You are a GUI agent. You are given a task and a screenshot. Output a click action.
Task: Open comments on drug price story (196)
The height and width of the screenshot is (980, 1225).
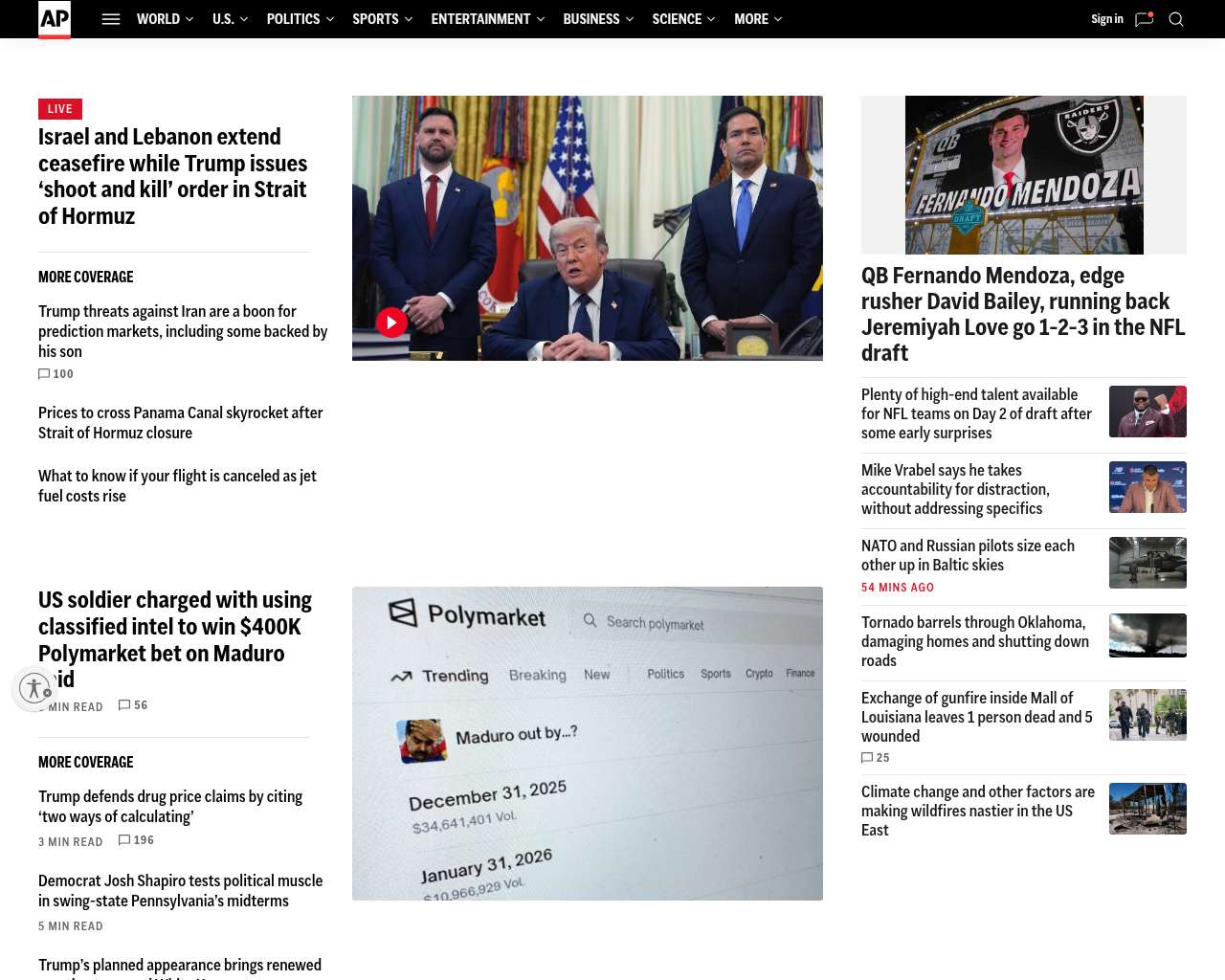[x=136, y=840]
